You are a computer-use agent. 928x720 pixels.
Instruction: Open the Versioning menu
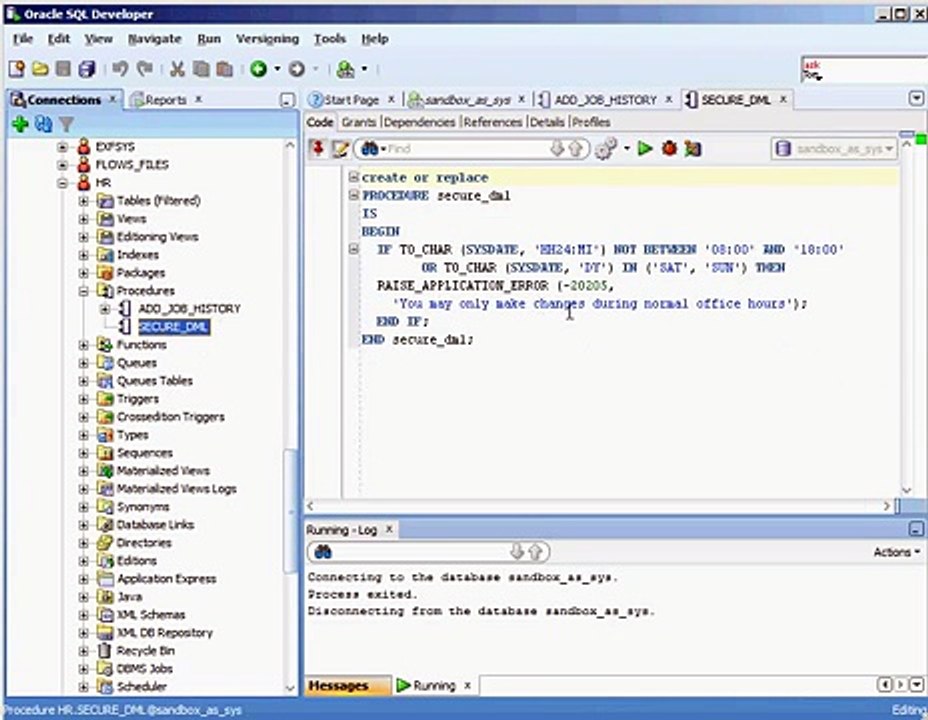pyautogui.click(x=267, y=39)
